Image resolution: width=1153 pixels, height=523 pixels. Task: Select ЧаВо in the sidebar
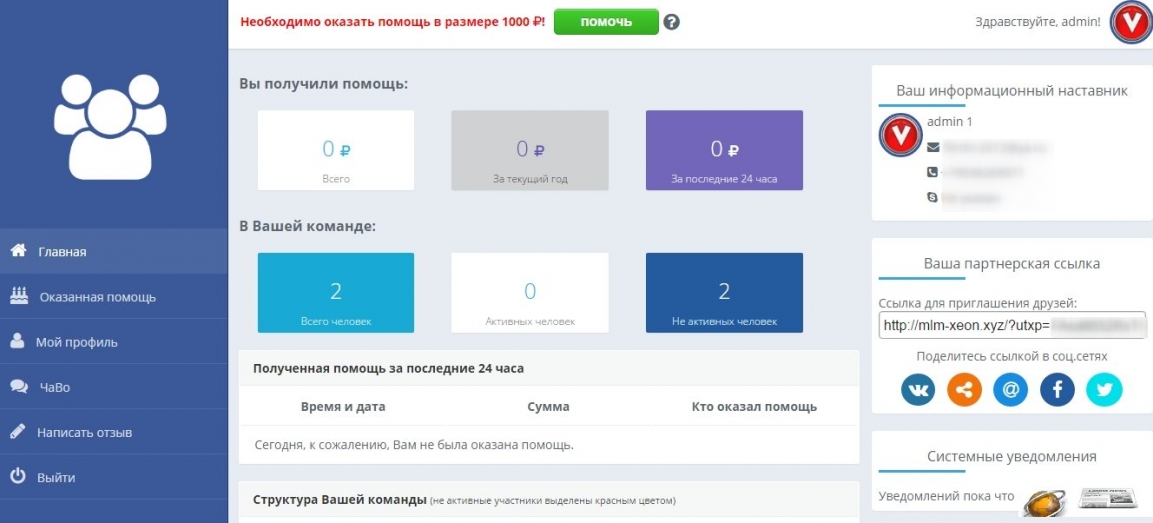pyautogui.click(x=53, y=387)
